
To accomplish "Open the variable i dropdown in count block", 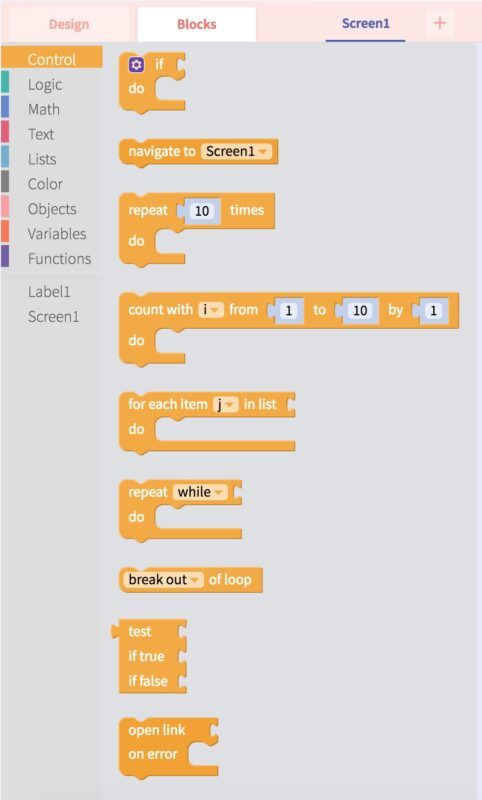I will coord(211,310).
